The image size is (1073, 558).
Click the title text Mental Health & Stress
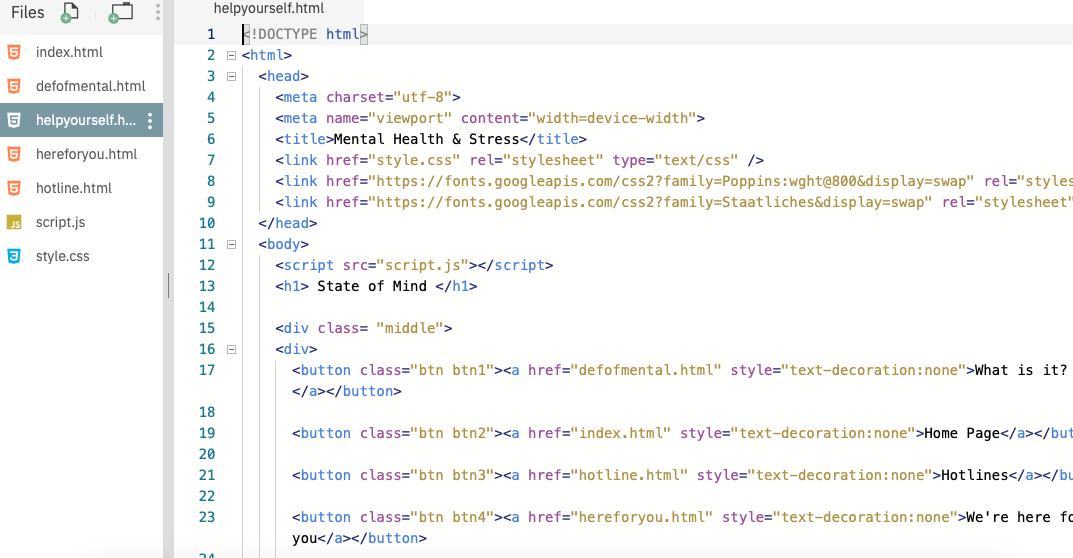click(426, 139)
